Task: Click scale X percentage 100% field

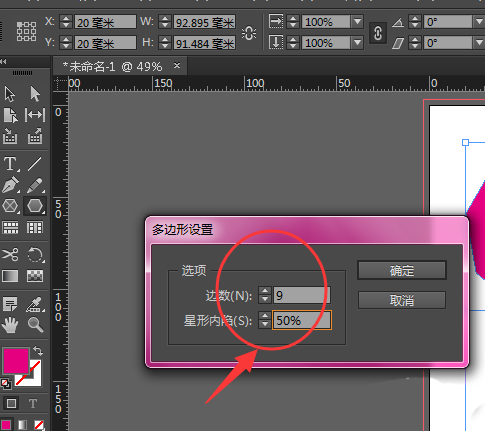Action: coord(326,22)
